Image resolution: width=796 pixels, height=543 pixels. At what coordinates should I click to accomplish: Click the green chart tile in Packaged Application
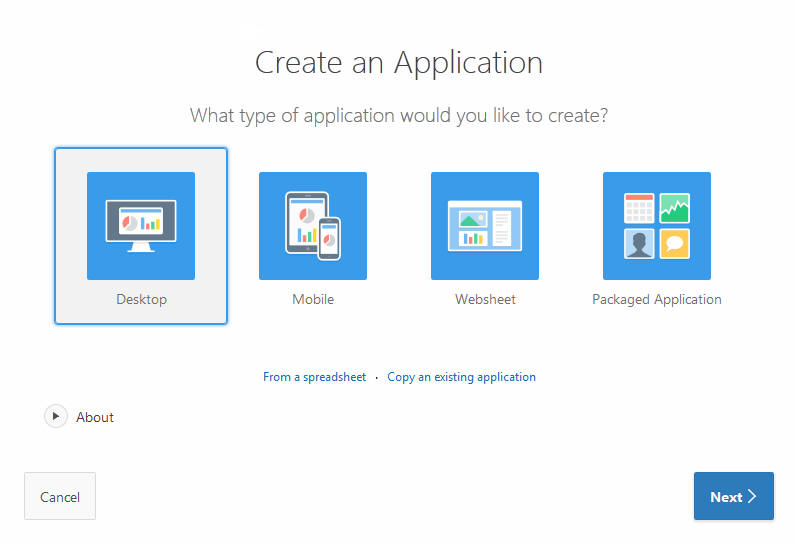click(675, 208)
